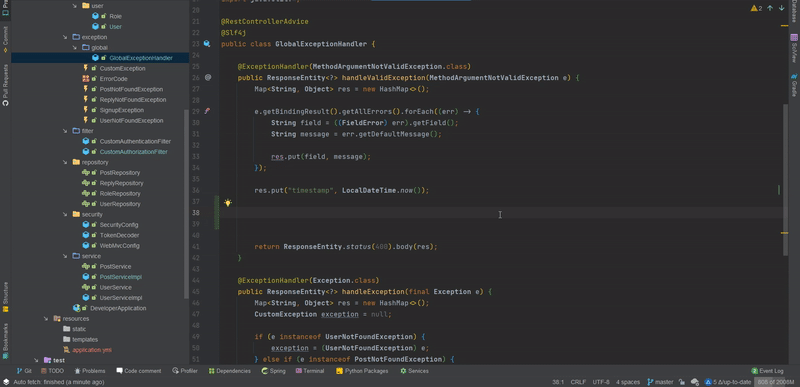Open the SciView tool window
Screen dimensions: 800x387
794,48
